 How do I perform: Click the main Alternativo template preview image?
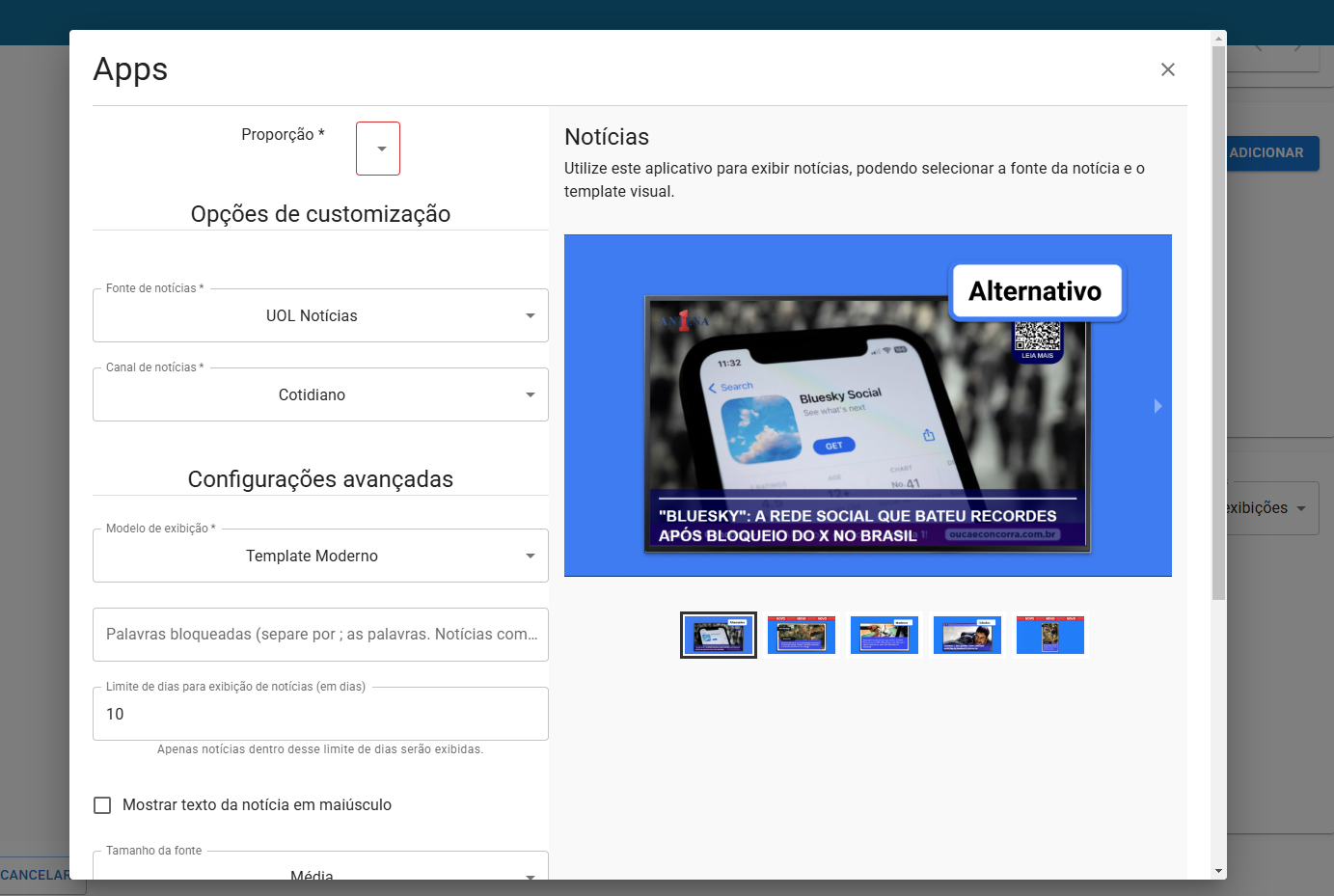[x=868, y=406]
